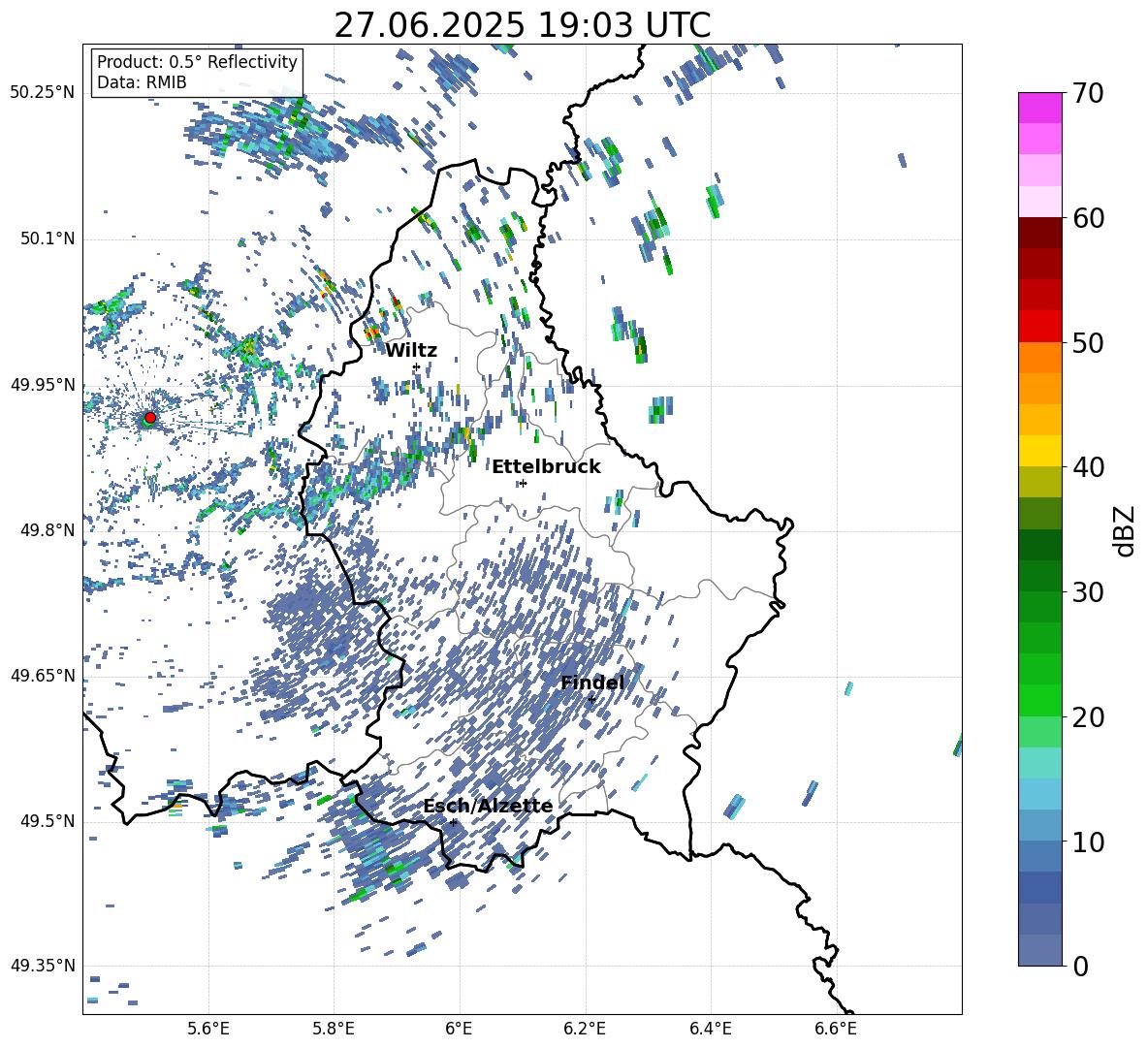
Task: Click the Ettelbruck city label
Action: tap(546, 467)
